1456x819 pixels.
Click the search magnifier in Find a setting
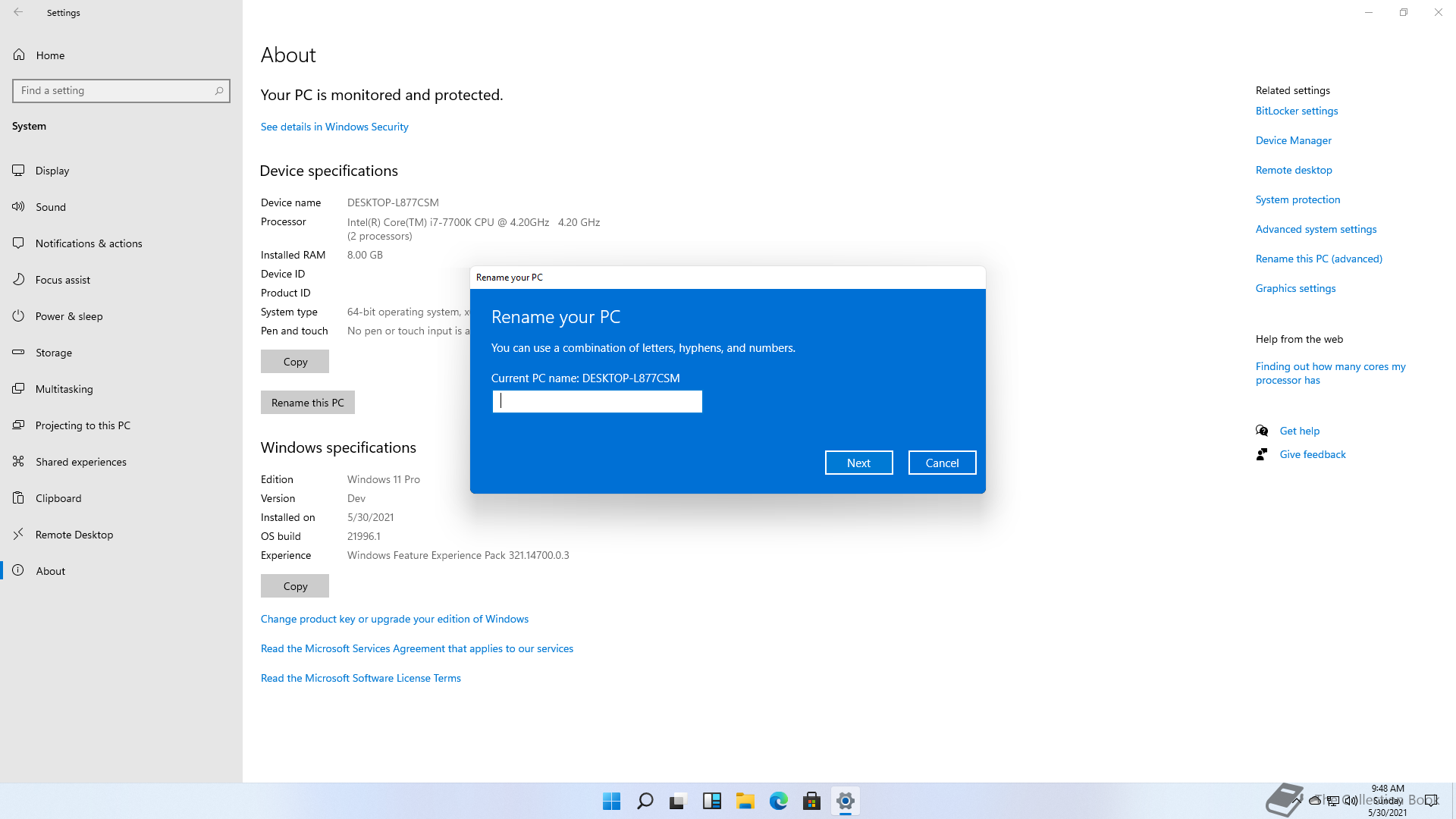coord(219,91)
